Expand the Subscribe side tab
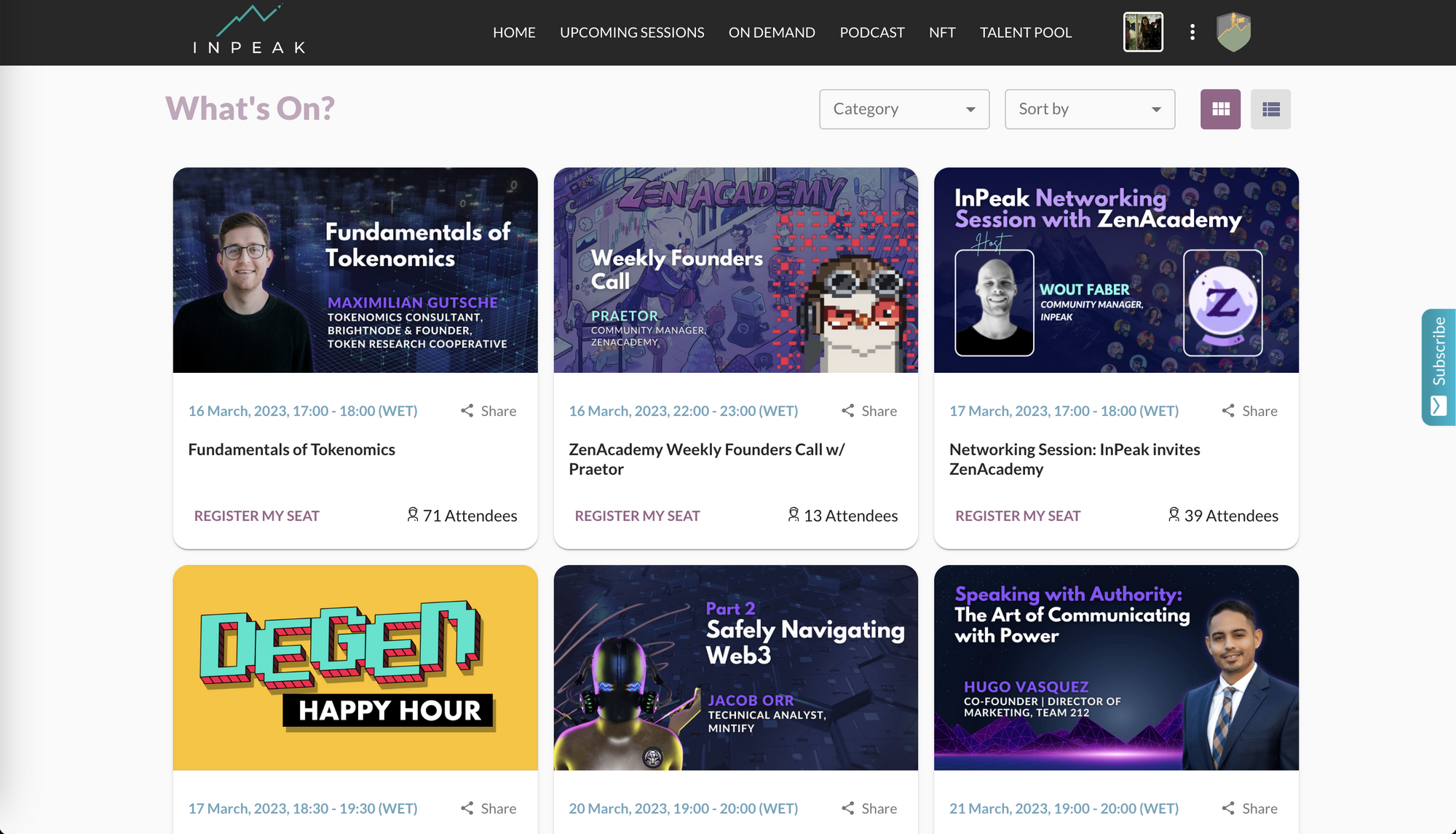 [x=1439, y=366]
